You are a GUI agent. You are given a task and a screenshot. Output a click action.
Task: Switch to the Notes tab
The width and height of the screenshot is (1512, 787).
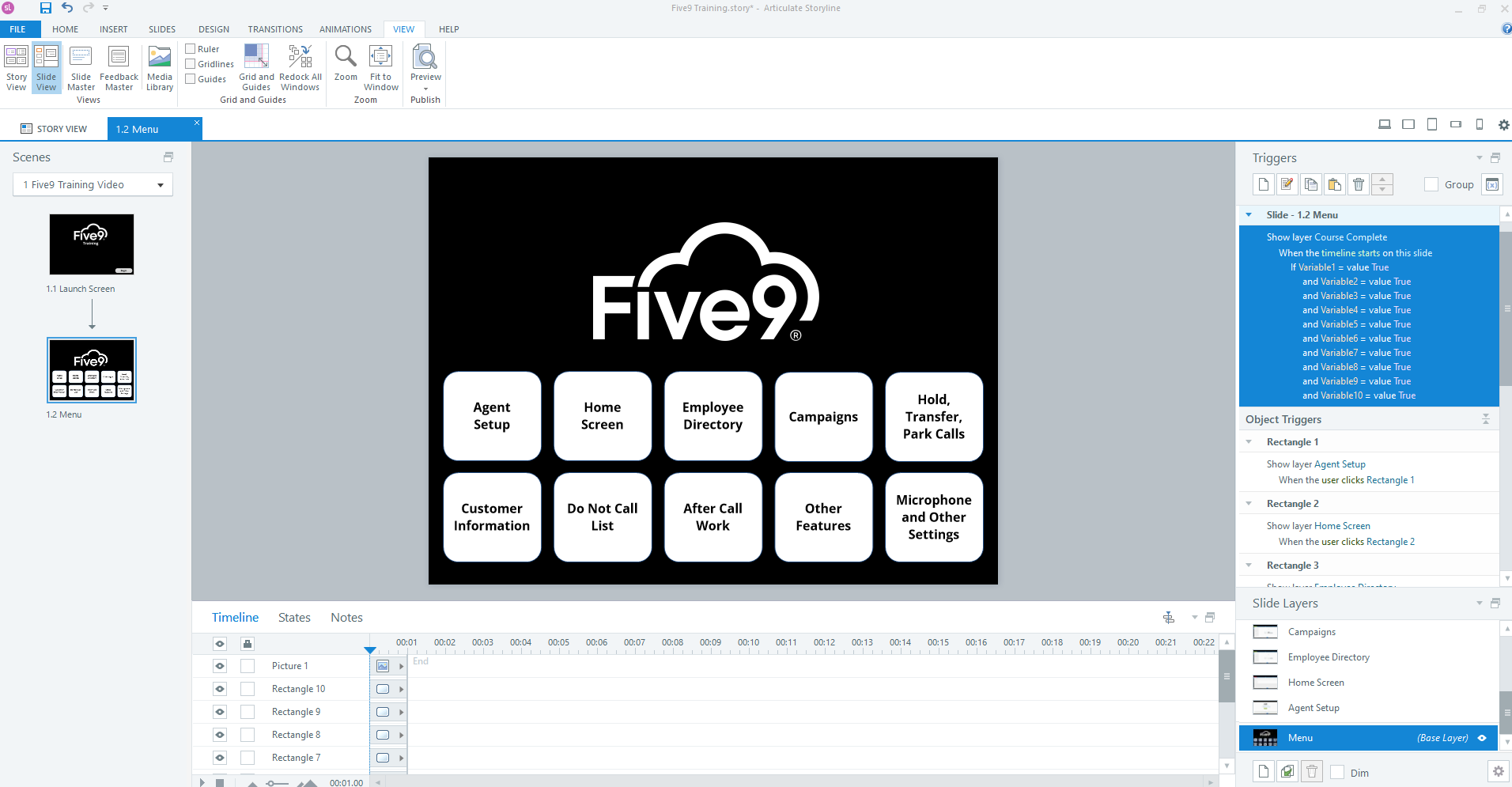(346, 618)
